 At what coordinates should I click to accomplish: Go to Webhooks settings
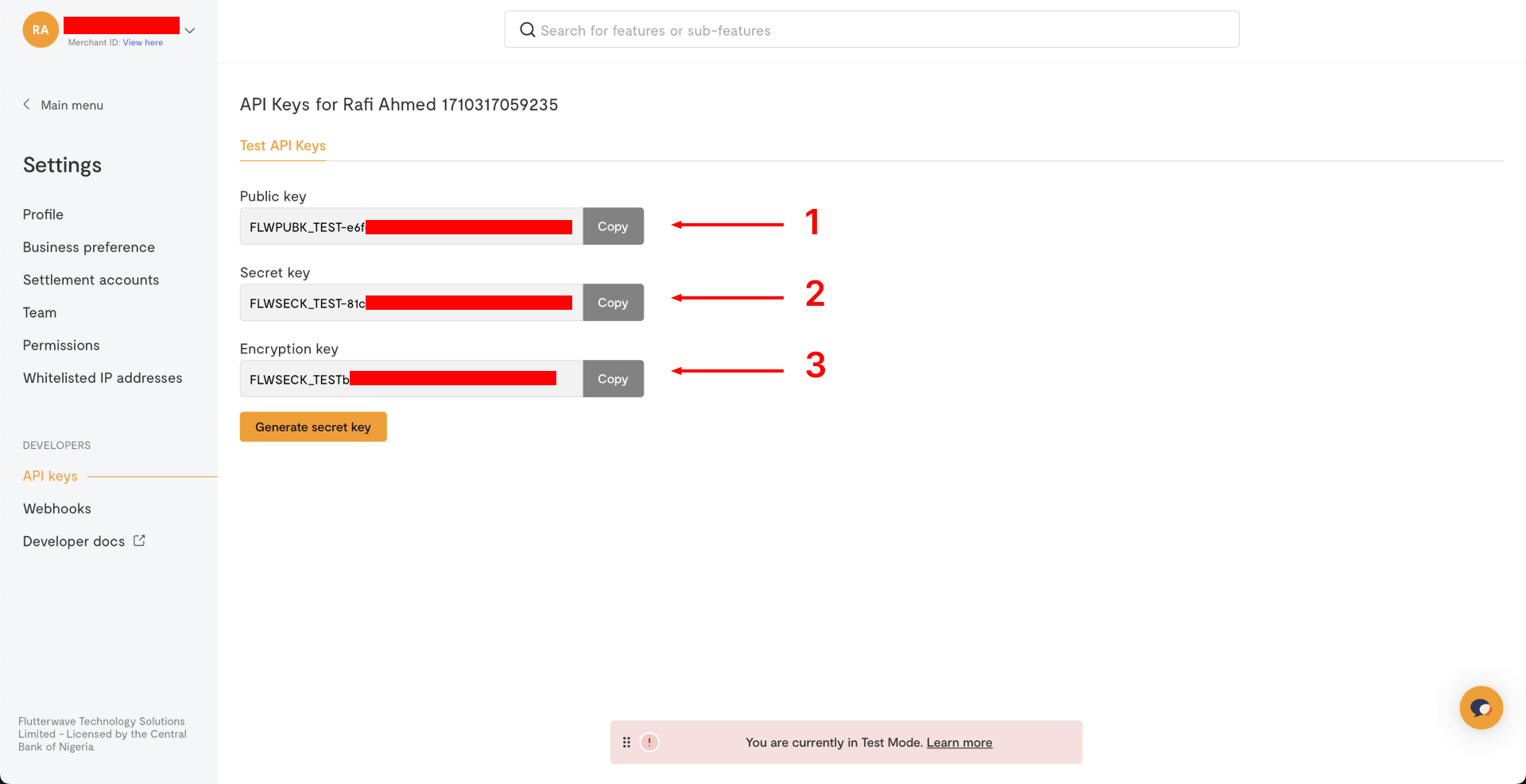[57, 508]
